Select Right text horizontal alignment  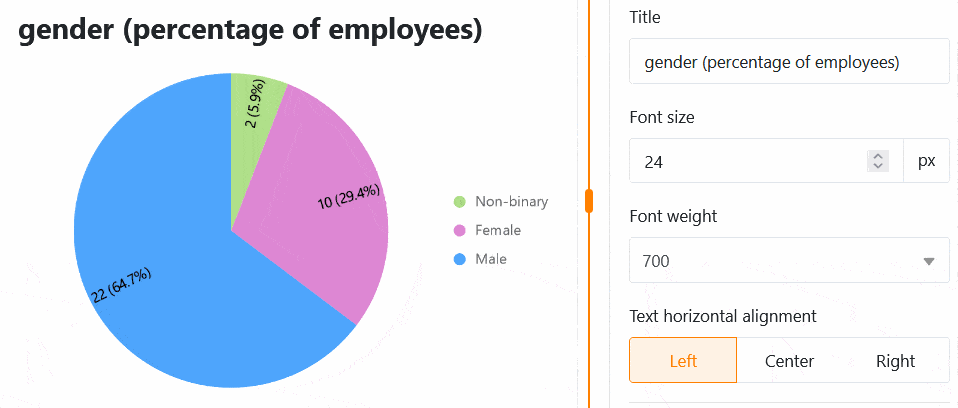(x=895, y=361)
